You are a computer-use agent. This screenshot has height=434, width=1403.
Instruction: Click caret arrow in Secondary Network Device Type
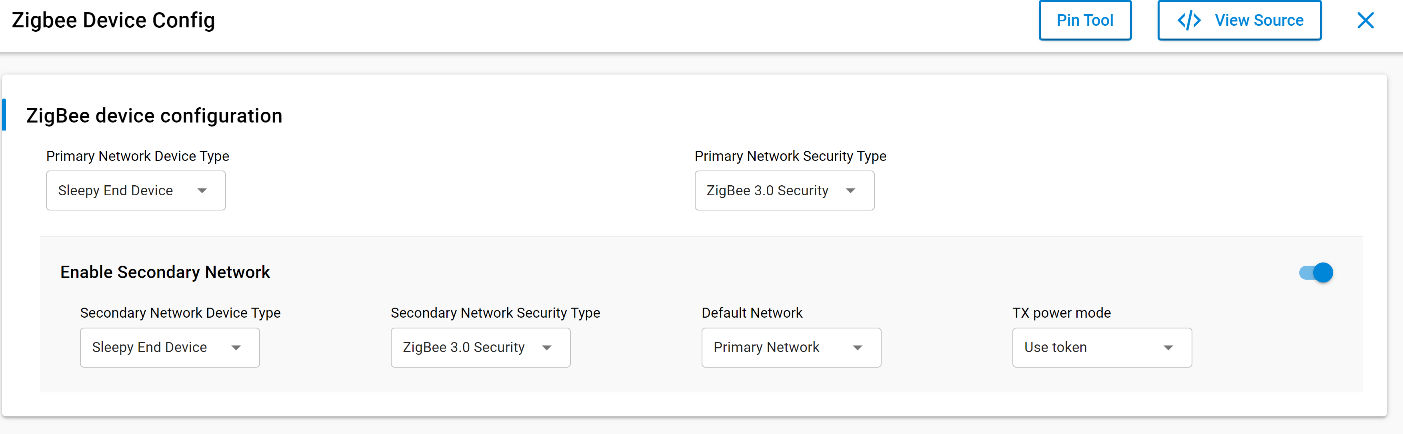(236, 348)
